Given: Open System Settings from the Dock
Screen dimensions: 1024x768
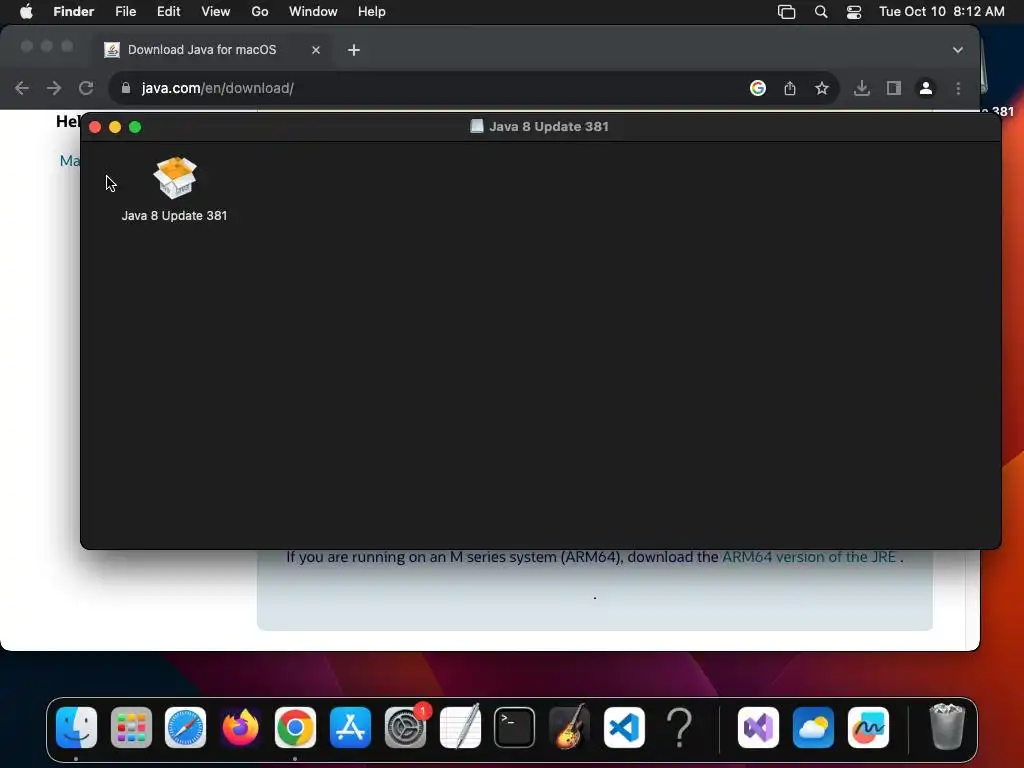Looking at the screenshot, I should tap(405, 728).
